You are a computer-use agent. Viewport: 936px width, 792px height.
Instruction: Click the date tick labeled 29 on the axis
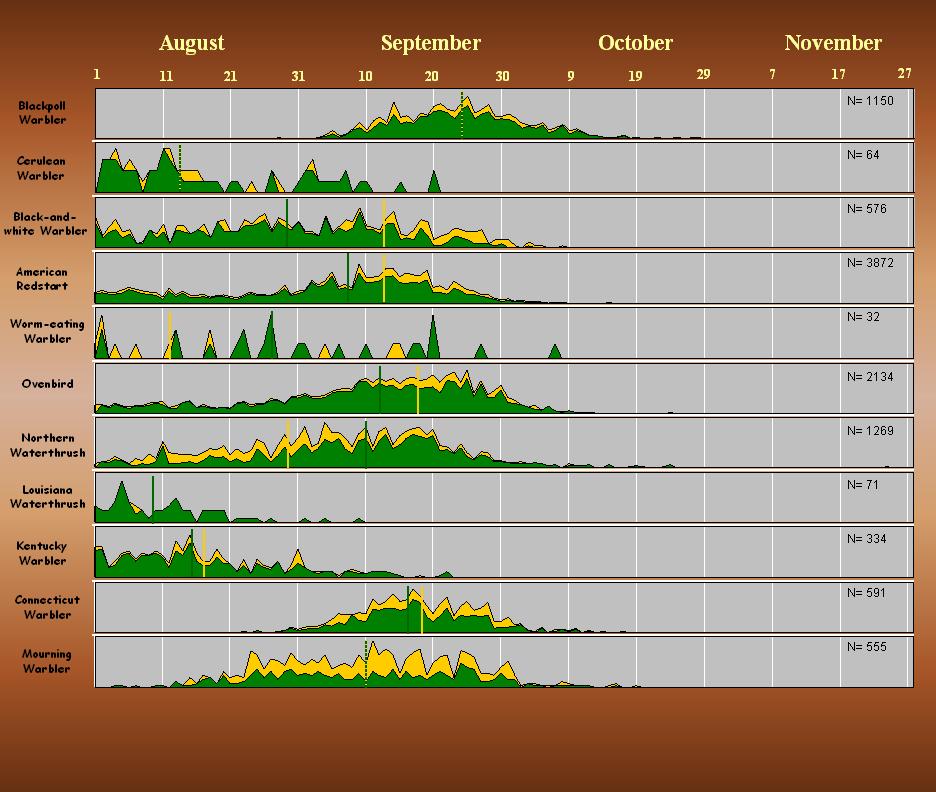point(703,75)
